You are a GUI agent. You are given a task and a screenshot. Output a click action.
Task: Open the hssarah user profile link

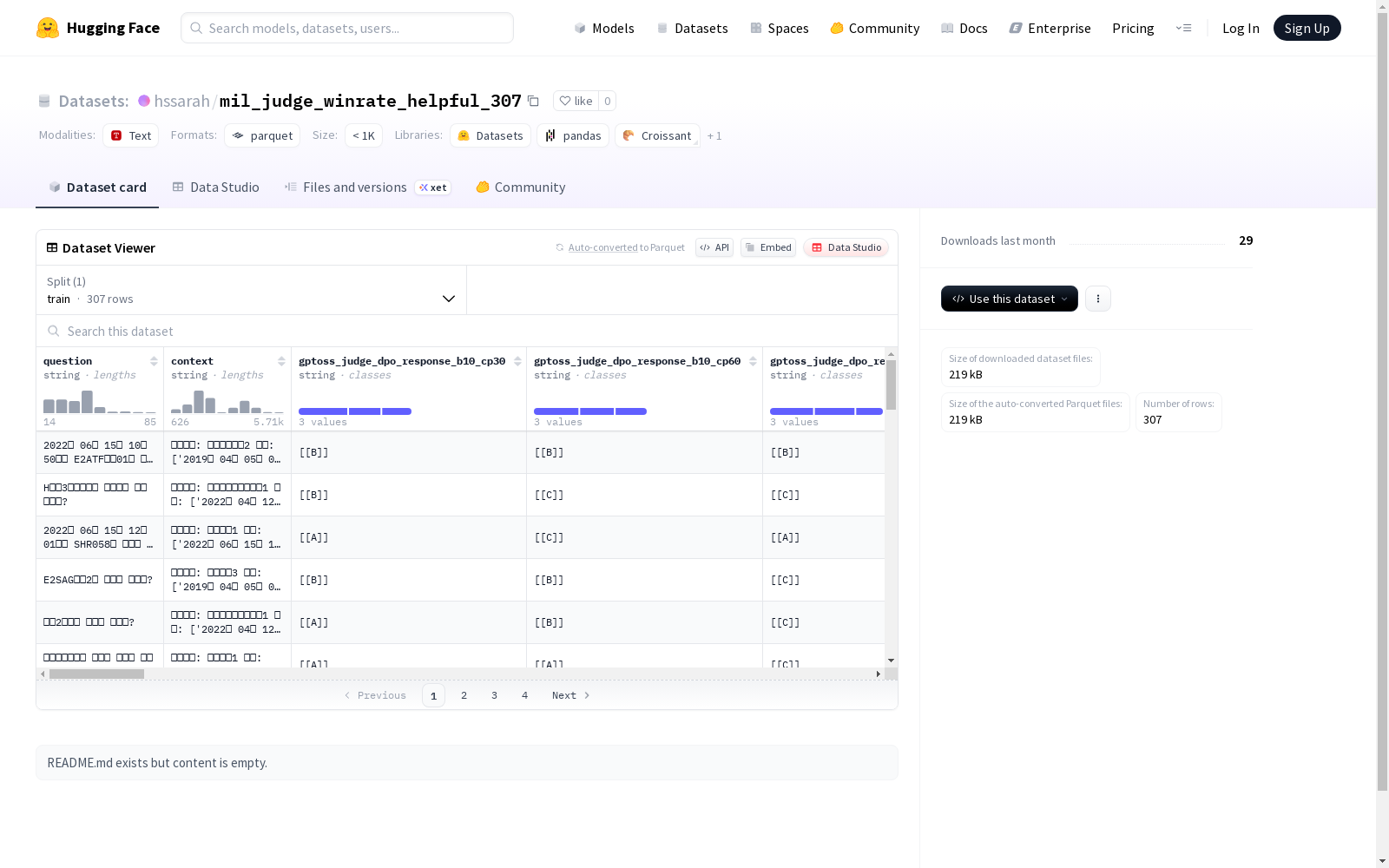coord(181,101)
